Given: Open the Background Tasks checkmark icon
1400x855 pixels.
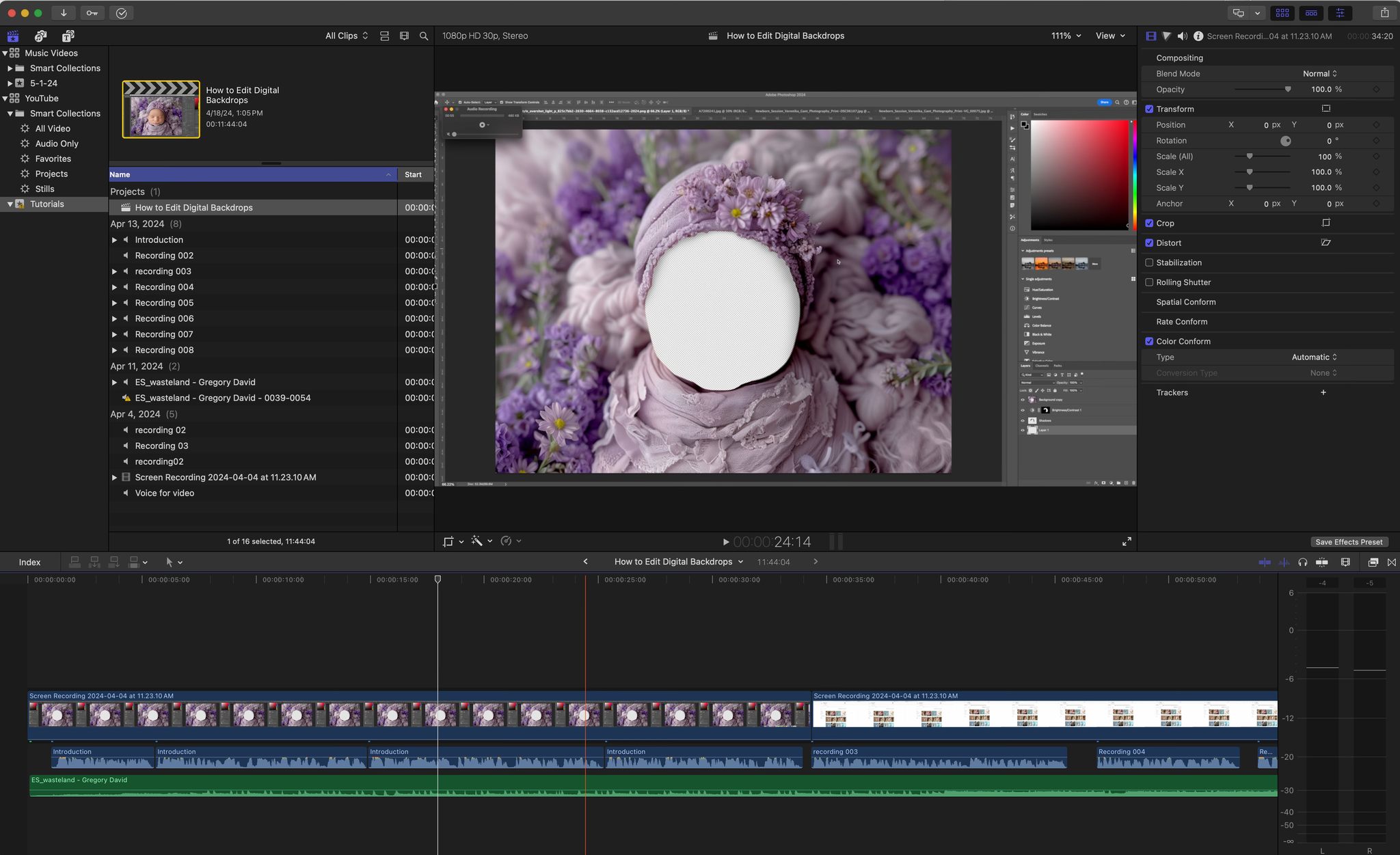Looking at the screenshot, I should (x=121, y=13).
